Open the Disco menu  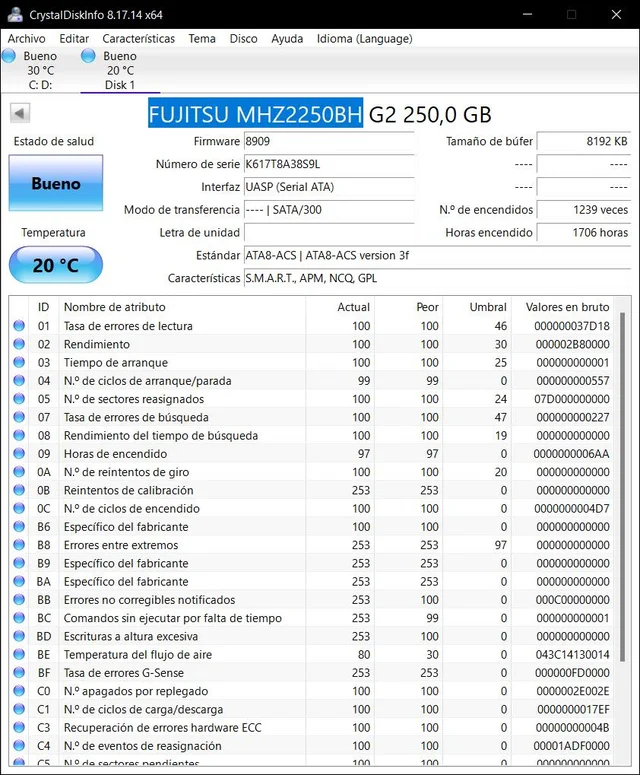coord(243,38)
